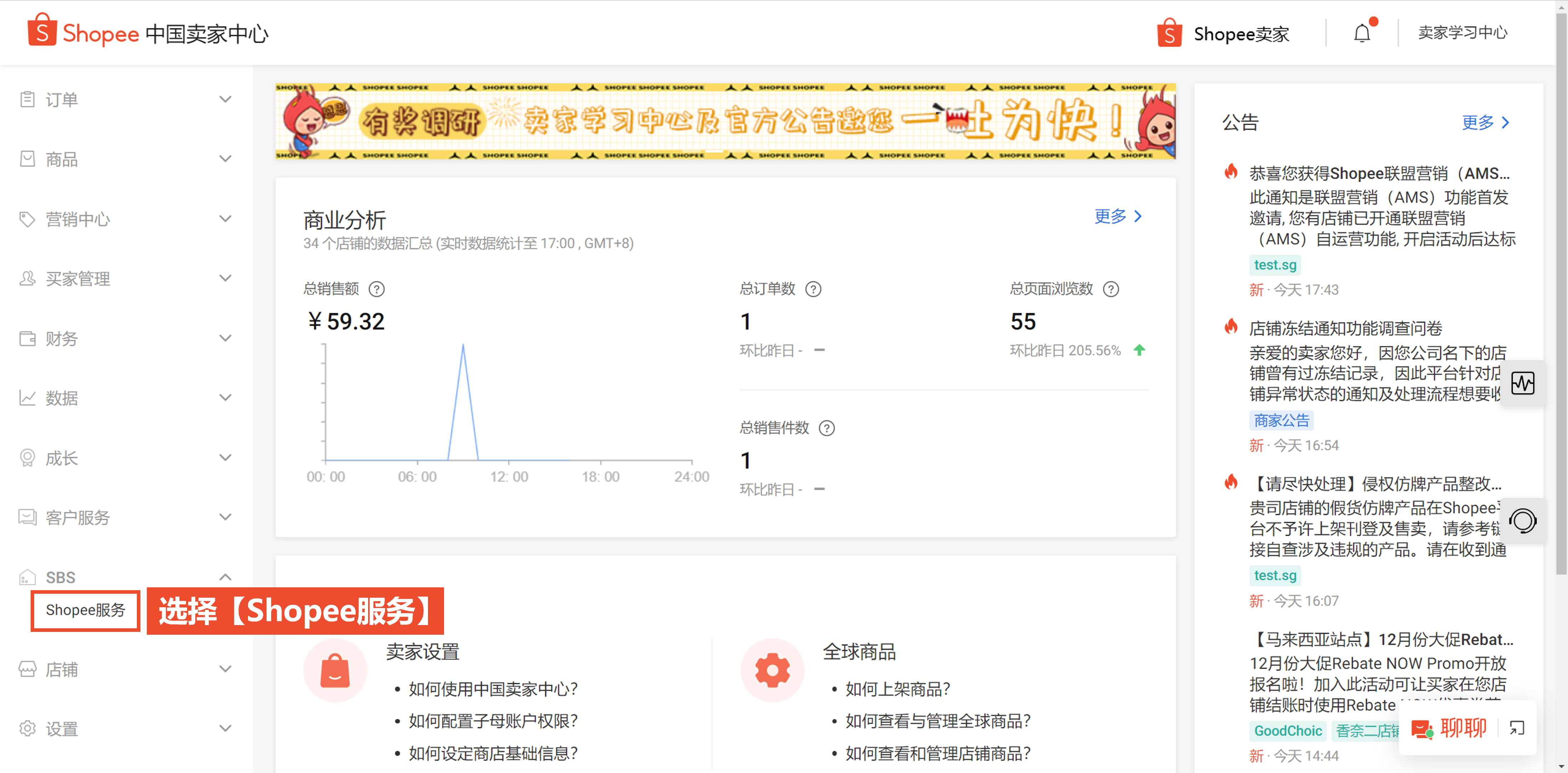Click the 客户服务 chat icon

click(x=27, y=517)
